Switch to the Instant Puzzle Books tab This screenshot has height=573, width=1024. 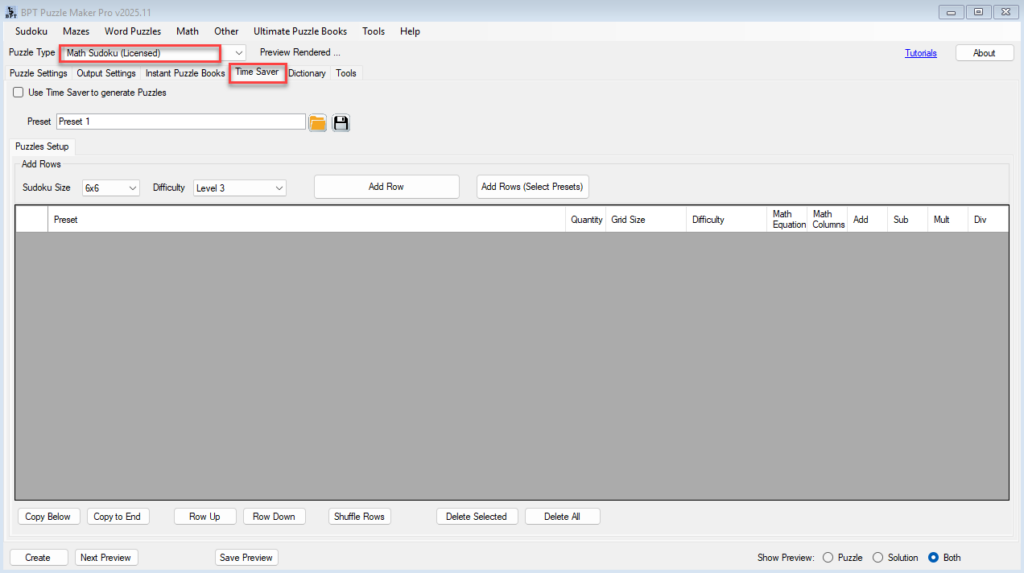185,73
